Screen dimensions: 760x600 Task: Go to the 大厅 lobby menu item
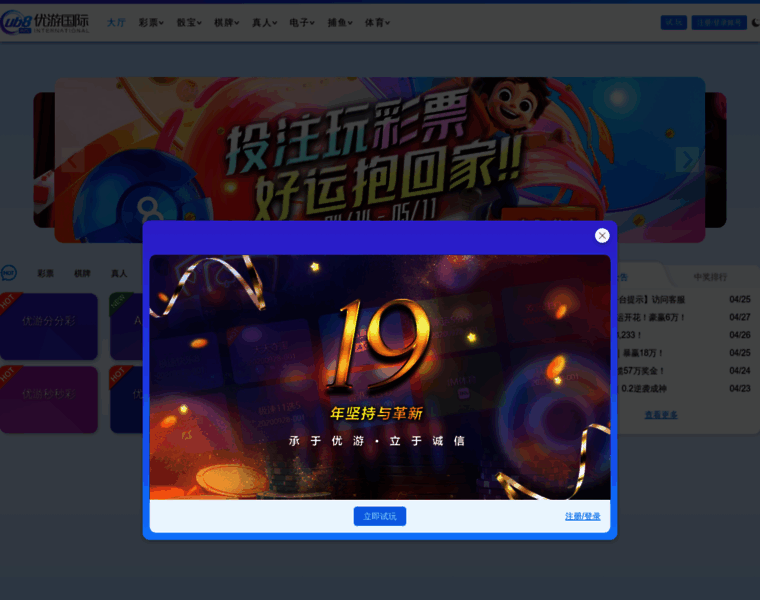click(x=116, y=22)
